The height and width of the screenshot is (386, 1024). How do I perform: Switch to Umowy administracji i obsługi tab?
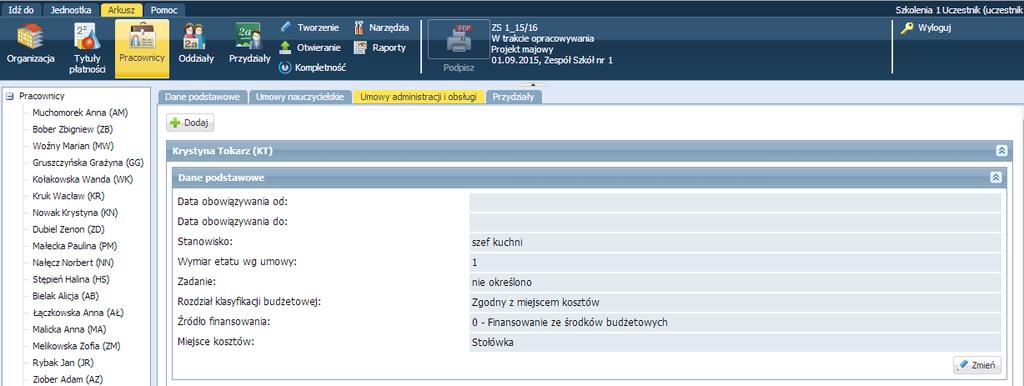coord(418,97)
